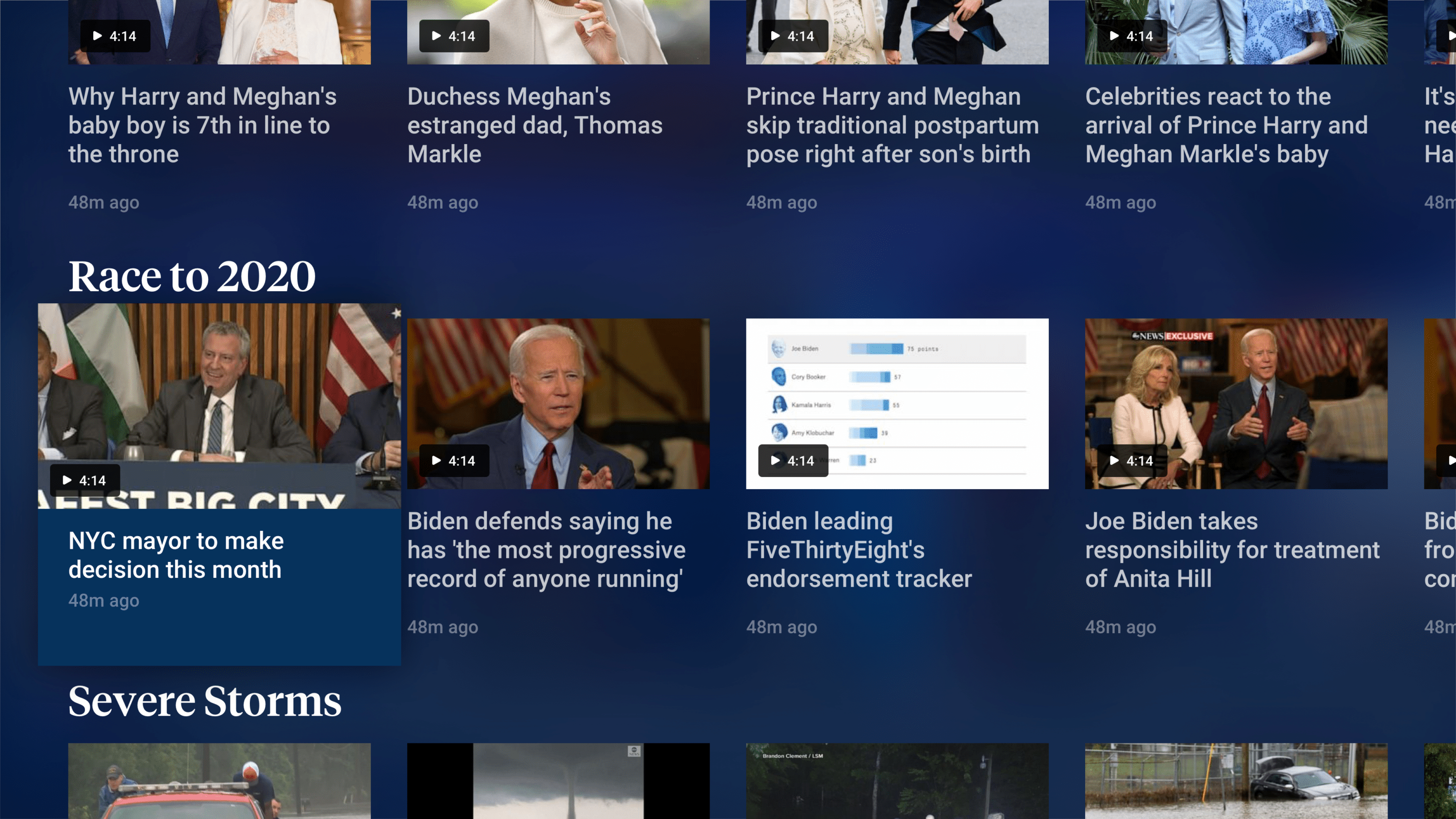
Task: Play badge on Celebrities react video
Action: click(x=1131, y=36)
